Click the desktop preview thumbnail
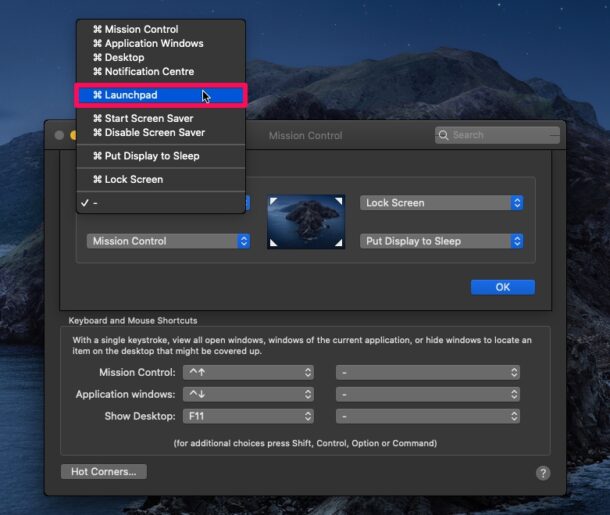Image resolution: width=610 pixels, height=515 pixels. tap(306, 222)
